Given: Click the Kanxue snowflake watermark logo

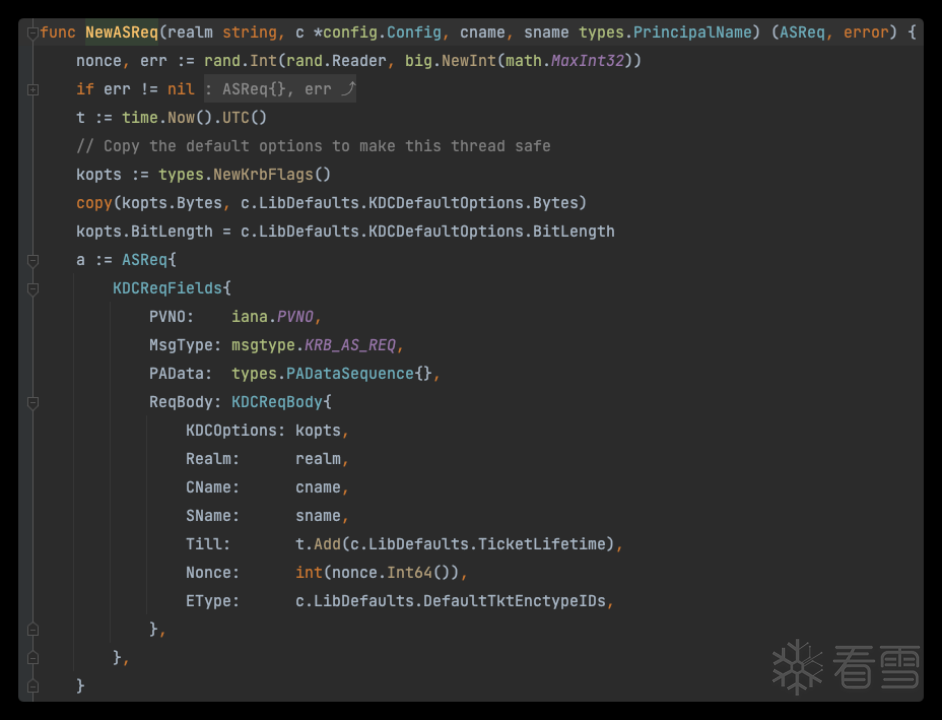Looking at the screenshot, I should click(797, 667).
